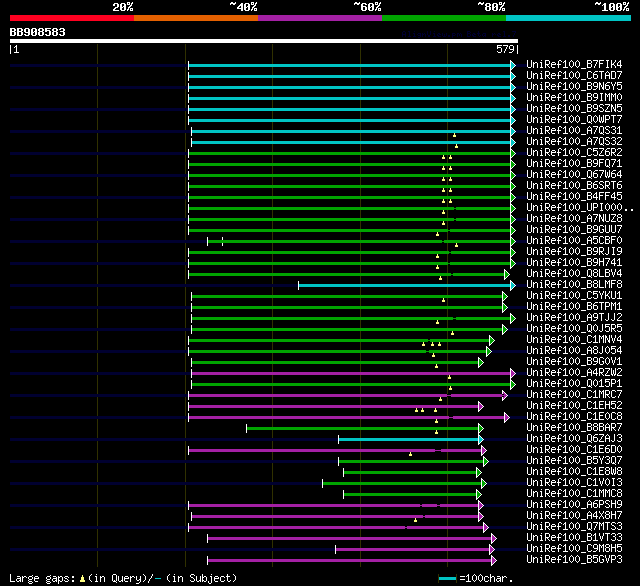Click the purple alignment bar for C1EH52
640x586 pixels.
[333, 406]
